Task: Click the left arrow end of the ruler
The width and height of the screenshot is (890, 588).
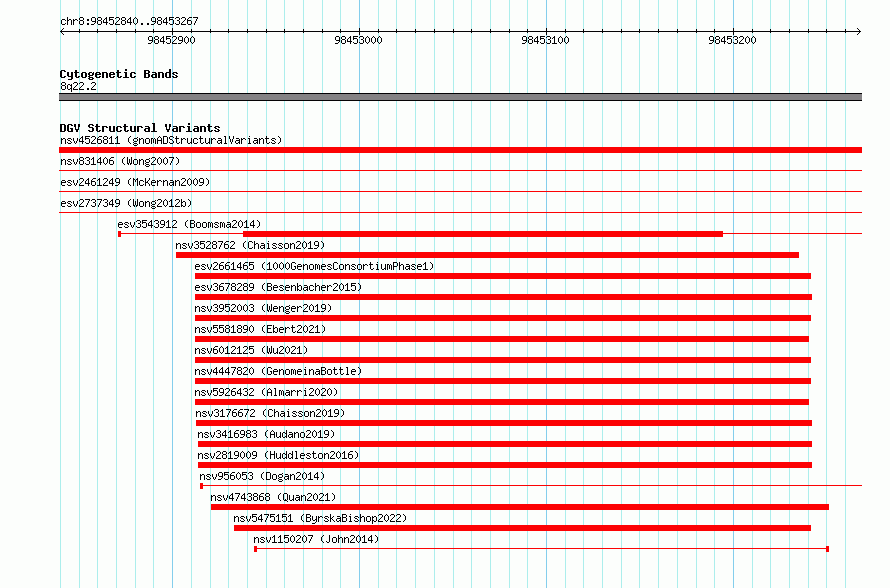Action: (62, 31)
